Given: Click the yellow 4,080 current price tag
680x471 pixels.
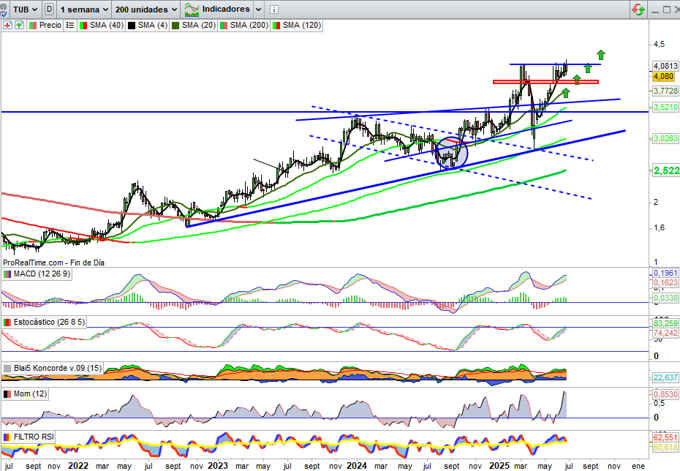Looking at the screenshot, I should pos(664,76).
